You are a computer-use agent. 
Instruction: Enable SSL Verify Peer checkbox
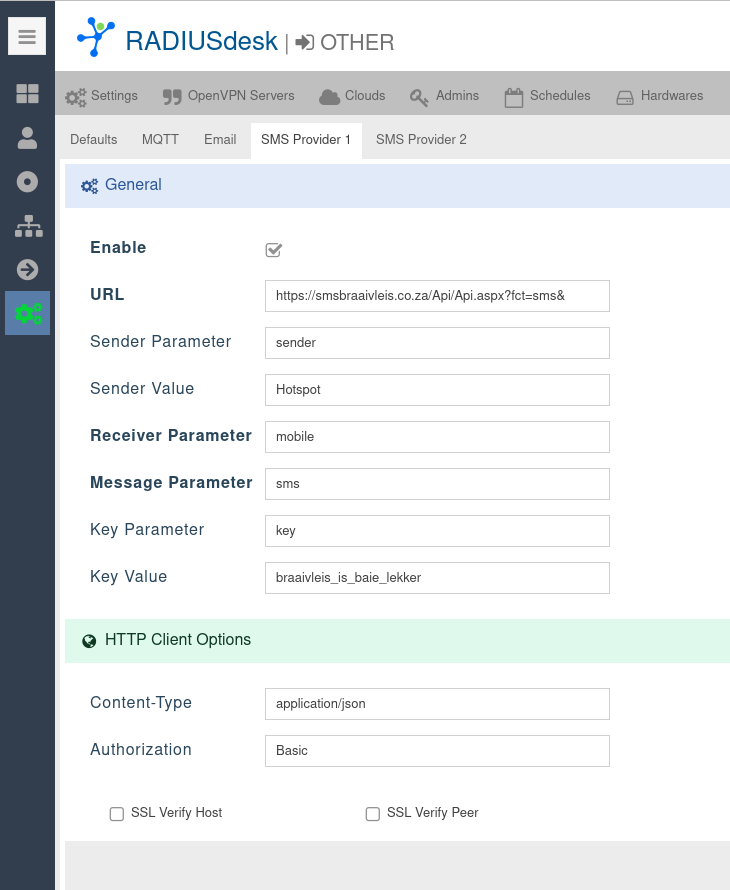(x=373, y=814)
